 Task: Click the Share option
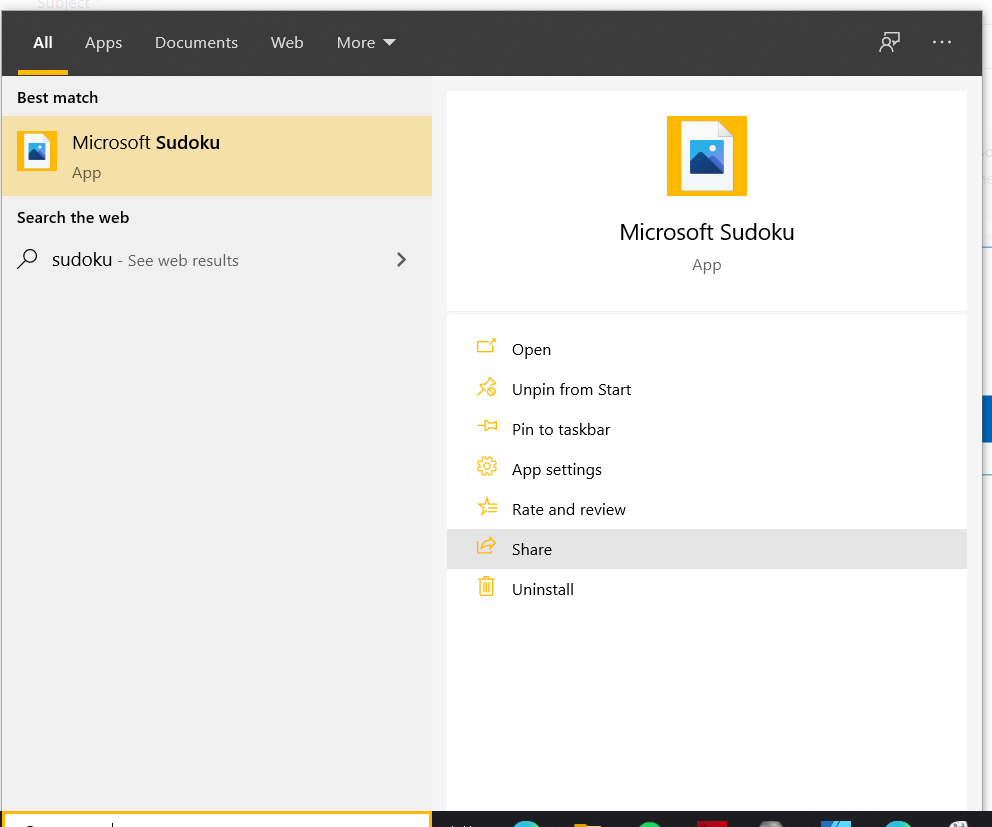coord(707,549)
